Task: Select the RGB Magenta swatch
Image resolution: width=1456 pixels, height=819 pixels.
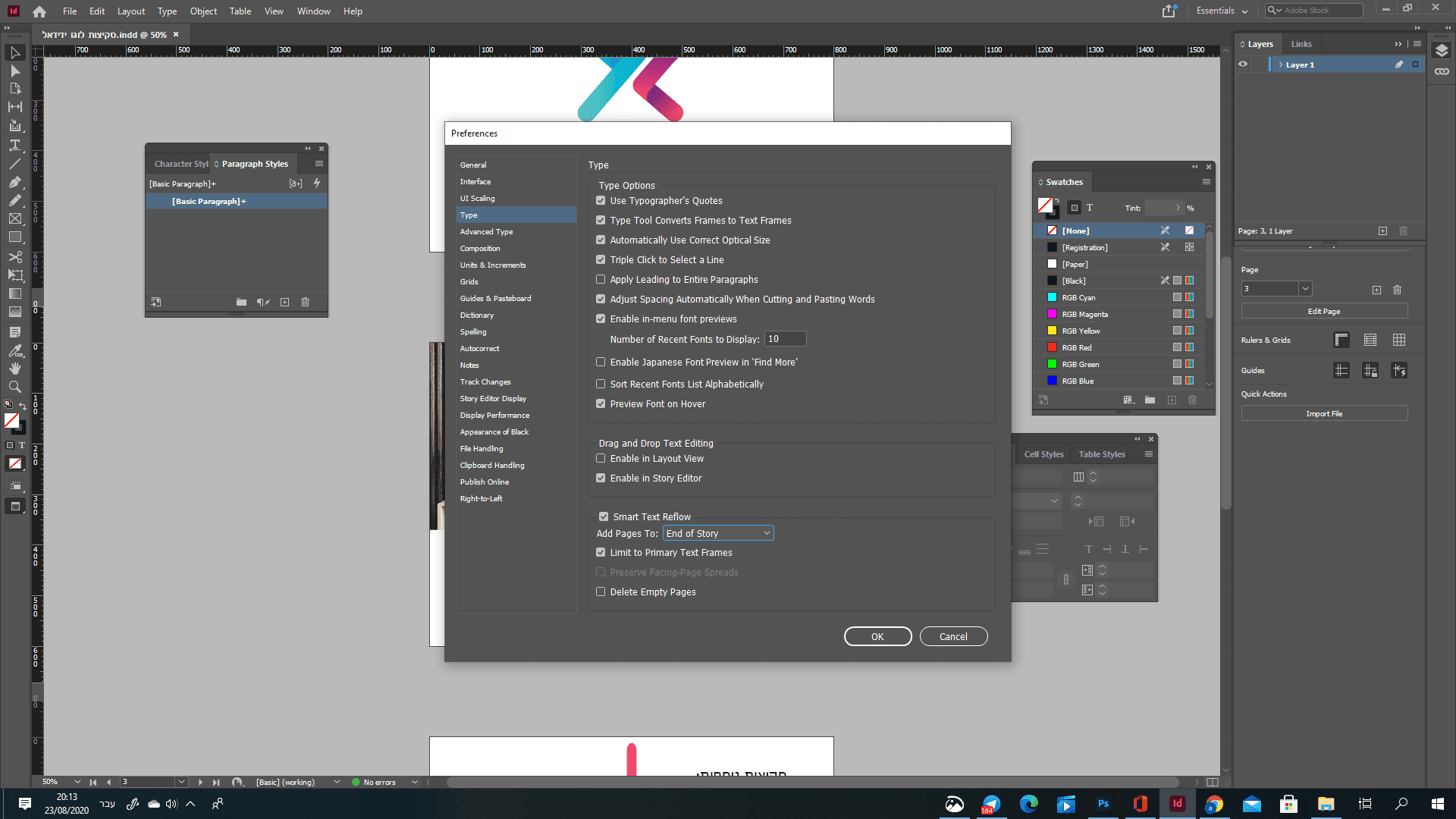Action: click(1084, 314)
